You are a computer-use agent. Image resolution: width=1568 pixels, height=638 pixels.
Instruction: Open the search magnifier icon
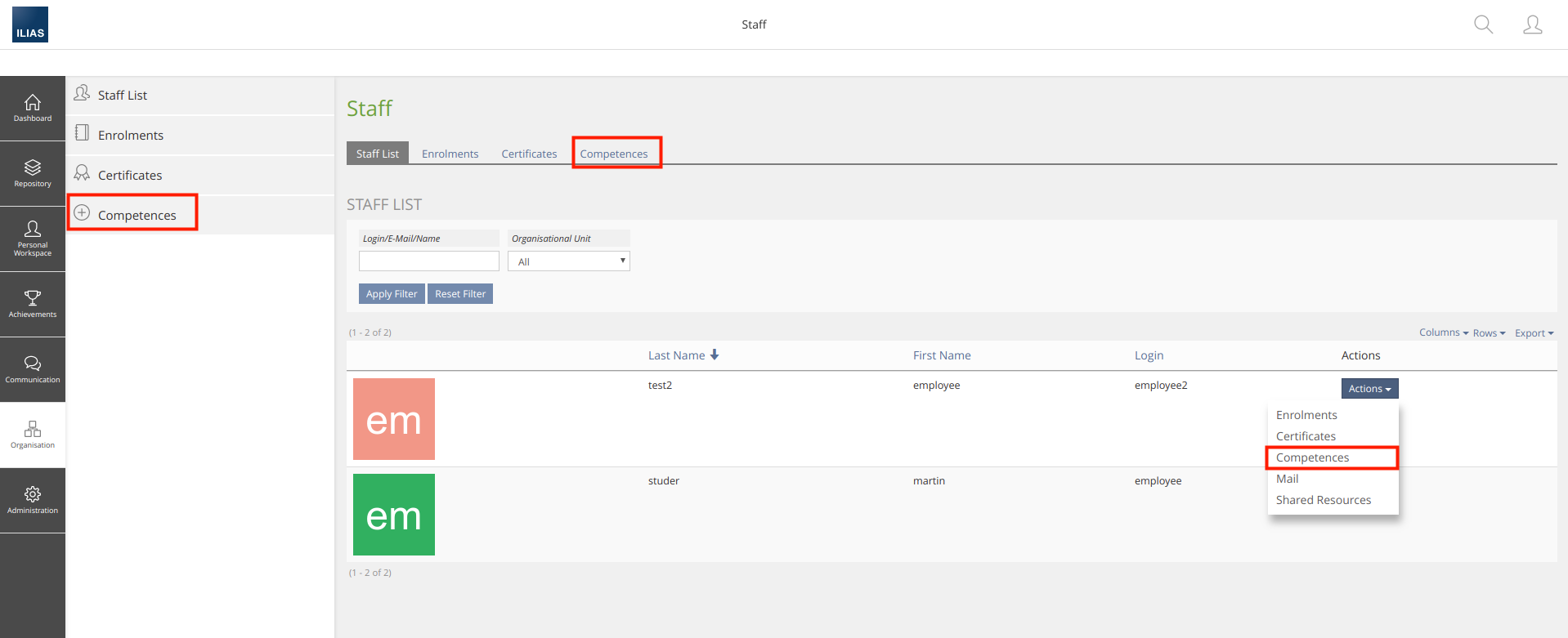(x=1483, y=25)
